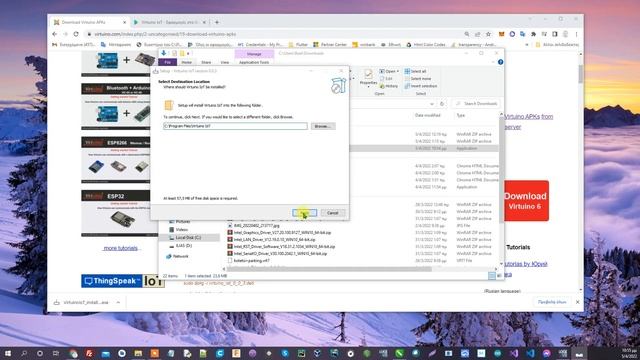Click Bluetooth + Arduino tutorial thumbnail
Screen dimensions: 640x360
tap(116, 107)
